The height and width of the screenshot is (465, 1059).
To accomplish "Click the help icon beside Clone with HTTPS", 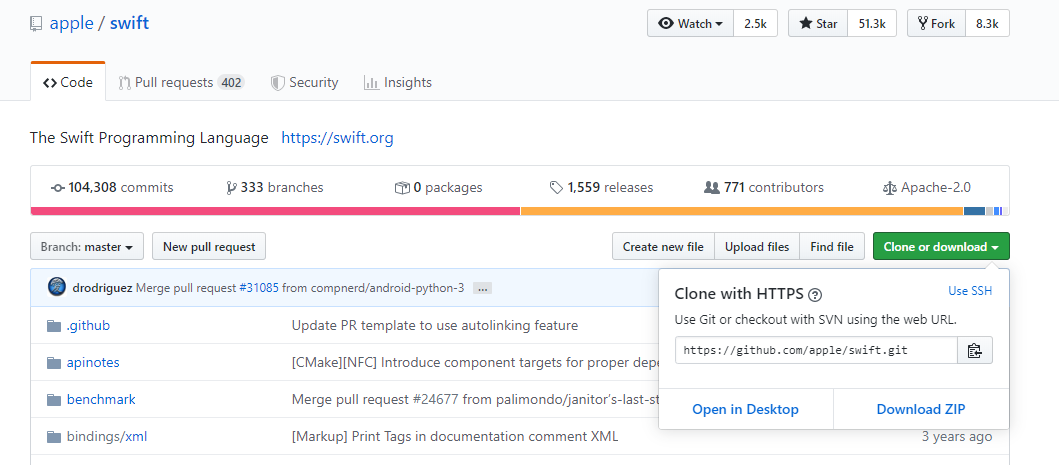I will (815, 294).
